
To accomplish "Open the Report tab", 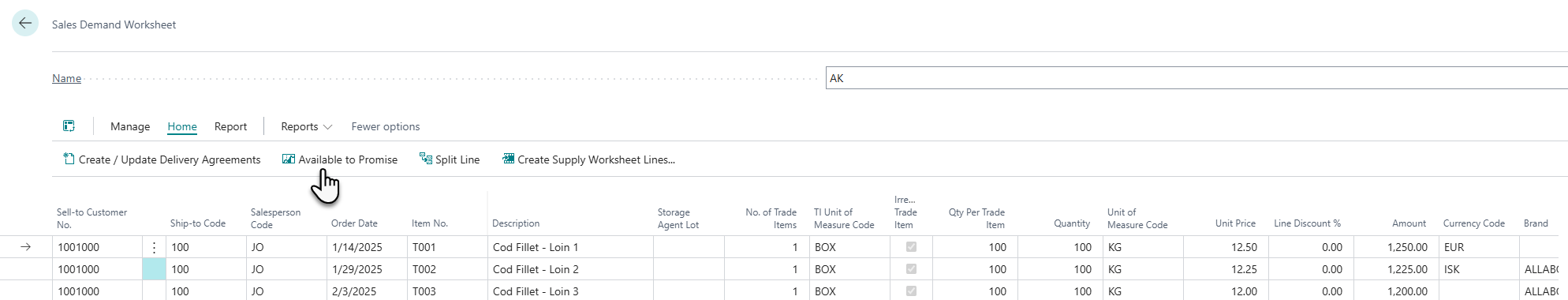I will coord(230,126).
